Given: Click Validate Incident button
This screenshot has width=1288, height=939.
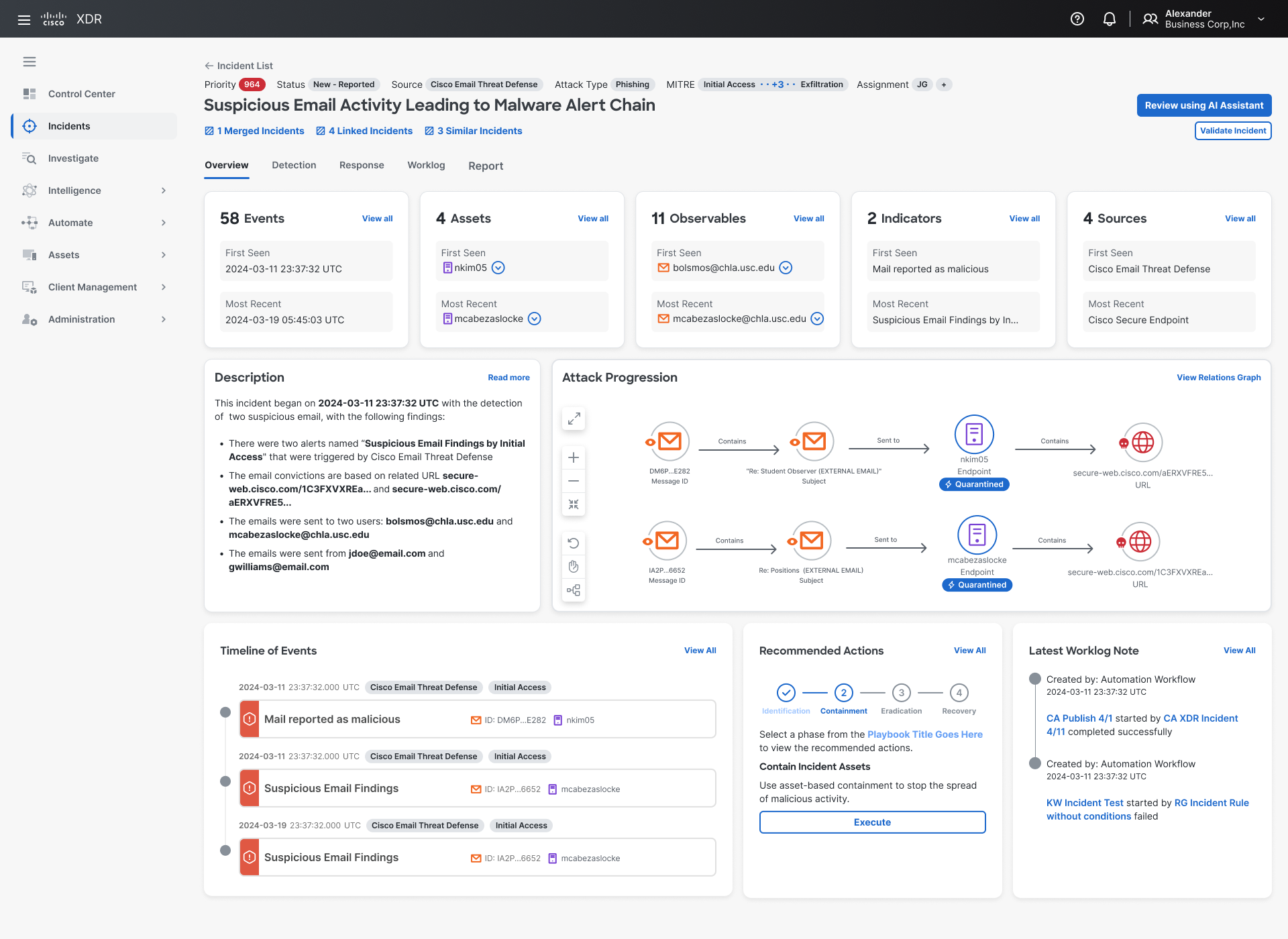Looking at the screenshot, I should click(1233, 131).
